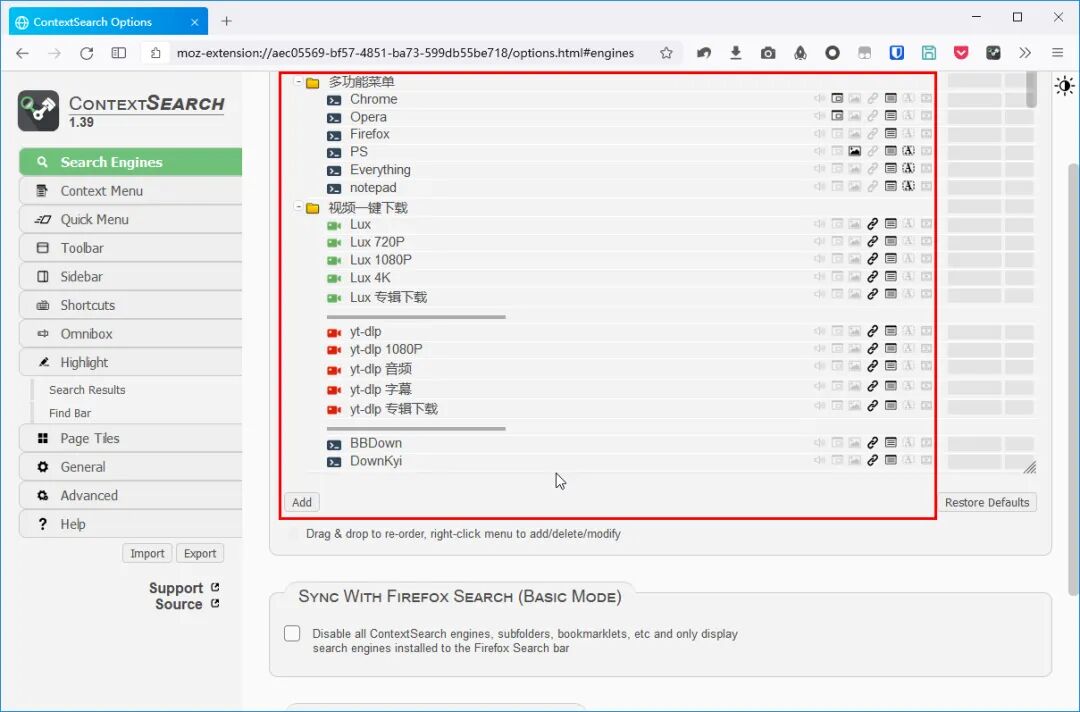Image resolution: width=1080 pixels, height=712 pixels.
Task: Open the Firefox hamburger application menu
Action: [1058, 53]
